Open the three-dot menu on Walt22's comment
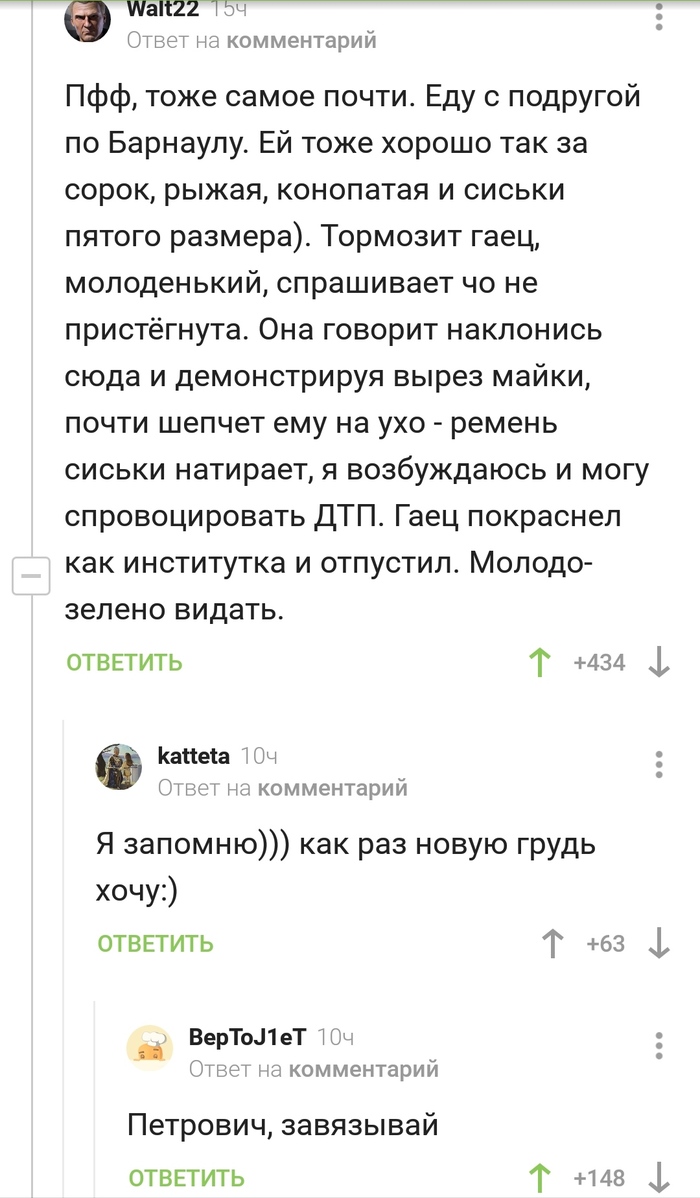The height and width of the screenshot is (1198, 700). click(657, 16)
